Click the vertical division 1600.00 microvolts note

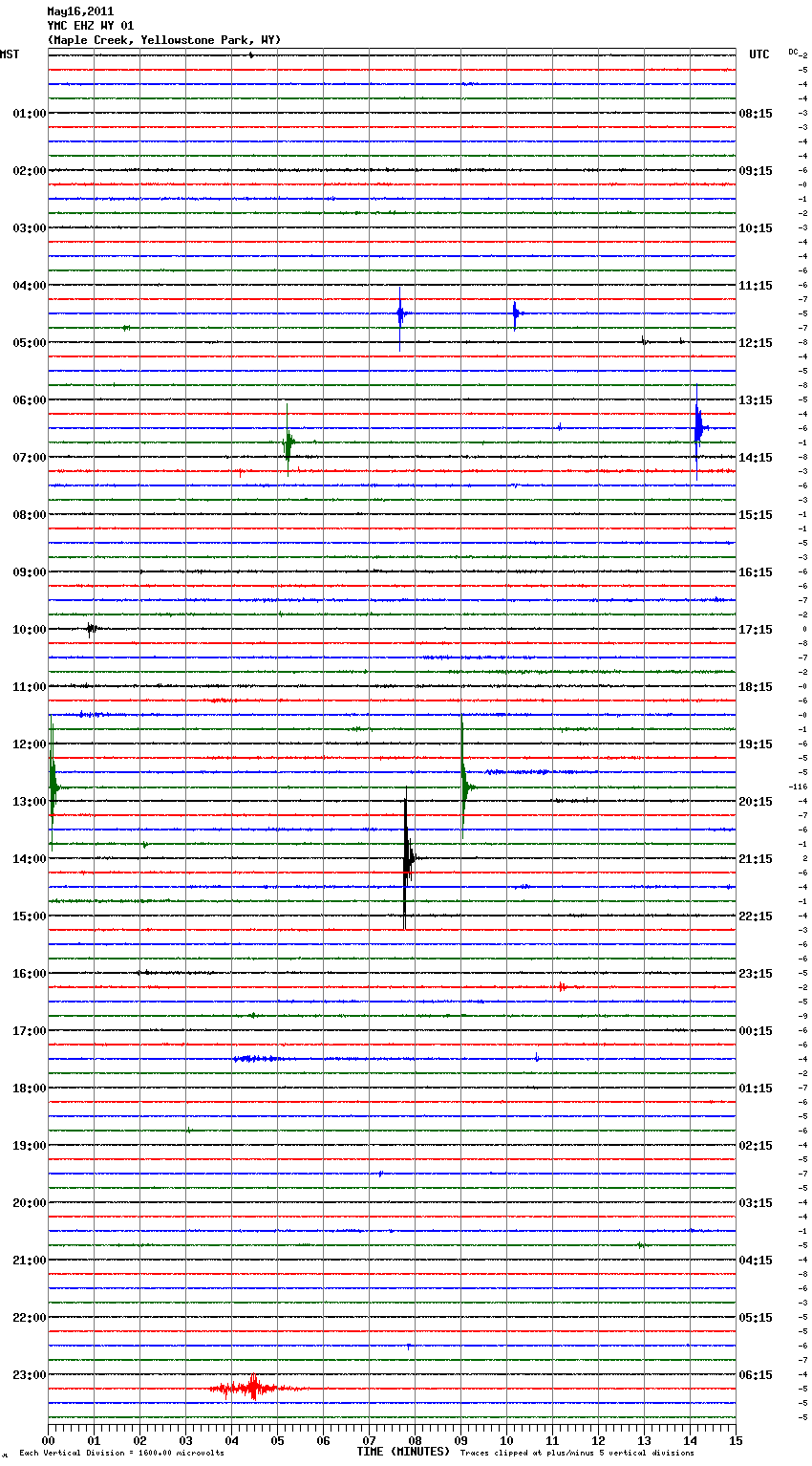(121, 1454)
